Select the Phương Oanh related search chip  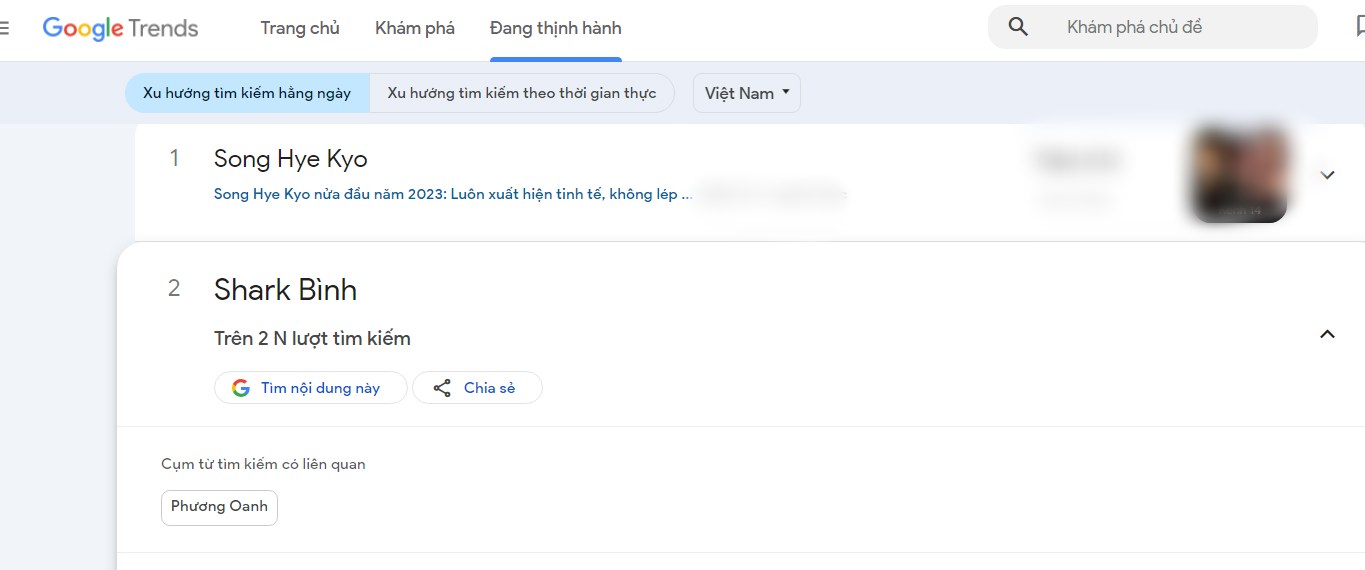[219, 507]
